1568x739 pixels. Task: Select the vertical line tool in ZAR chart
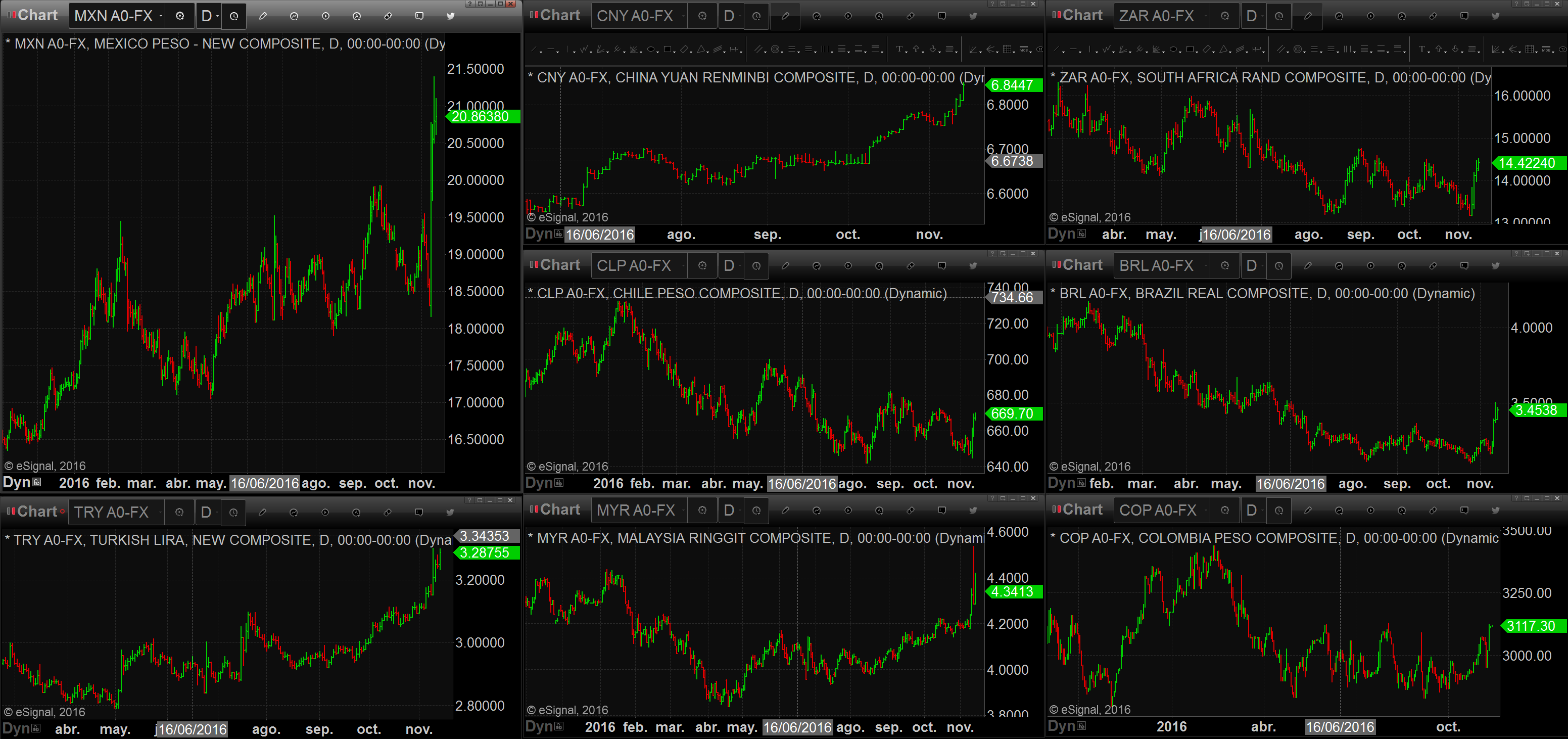(1090, 50)
